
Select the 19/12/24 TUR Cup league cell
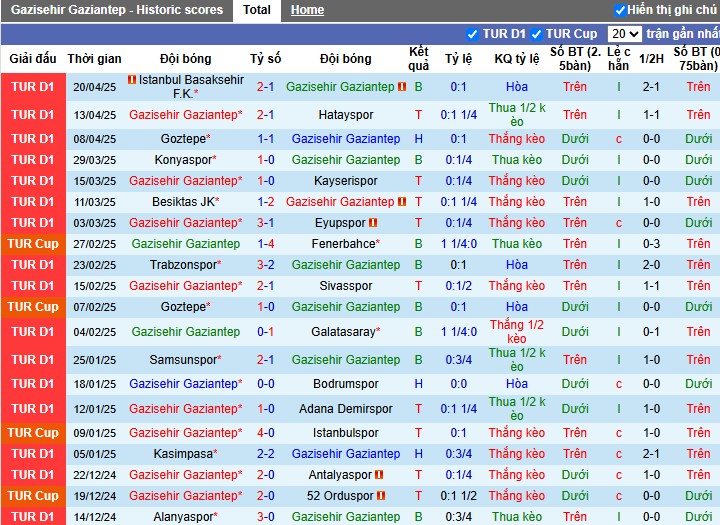click(x=33, y=496)
